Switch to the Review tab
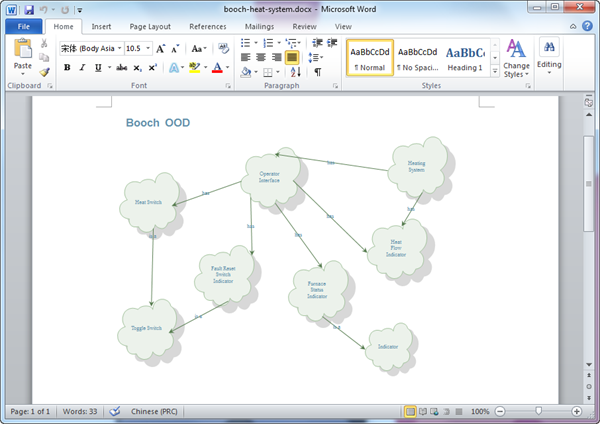 pyautogui.click(x=305, y=26)
